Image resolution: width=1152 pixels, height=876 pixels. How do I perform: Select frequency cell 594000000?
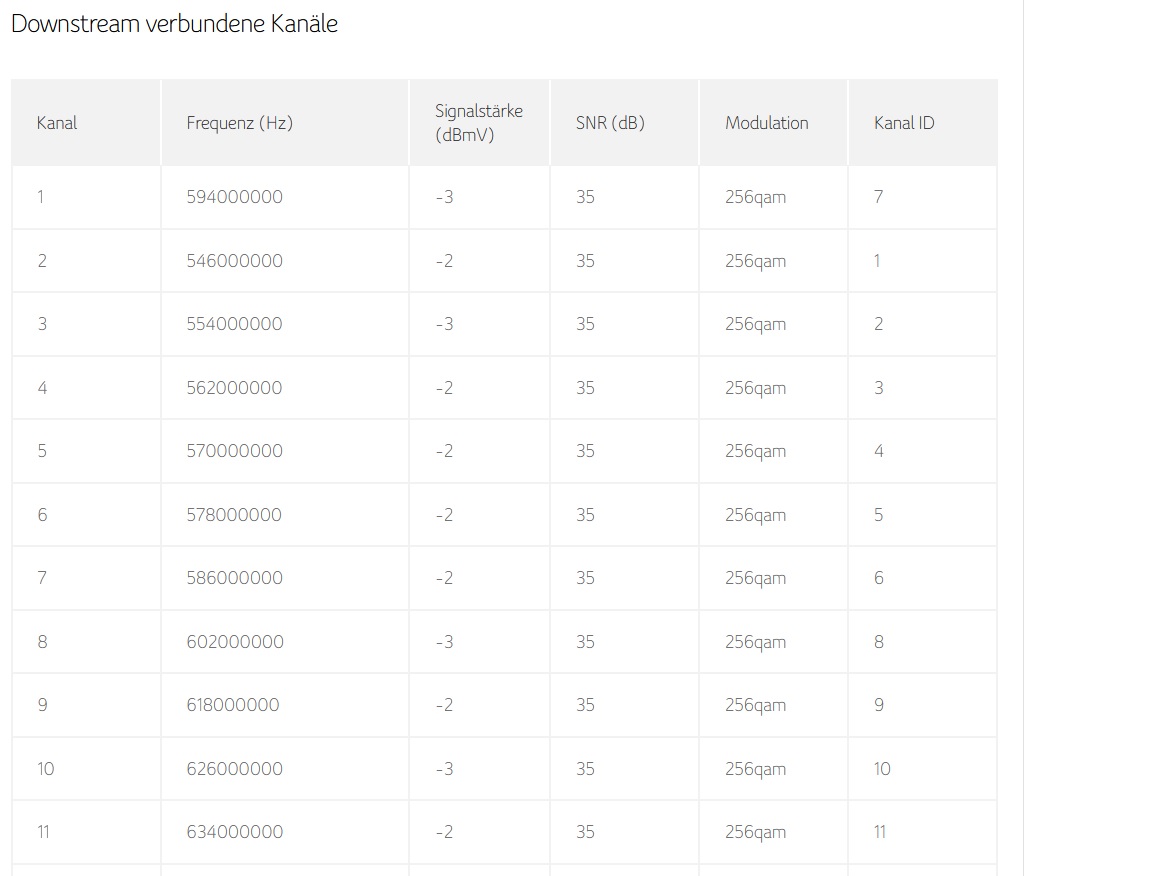[234, 197]
